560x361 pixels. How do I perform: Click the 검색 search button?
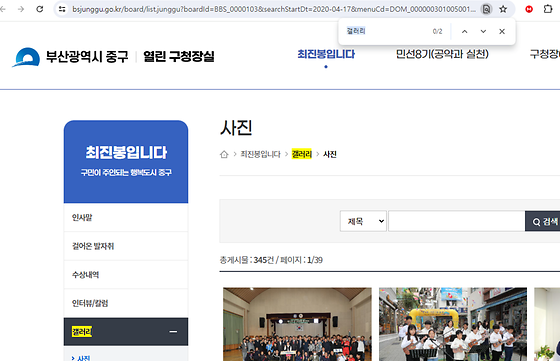tap(543, 221)
